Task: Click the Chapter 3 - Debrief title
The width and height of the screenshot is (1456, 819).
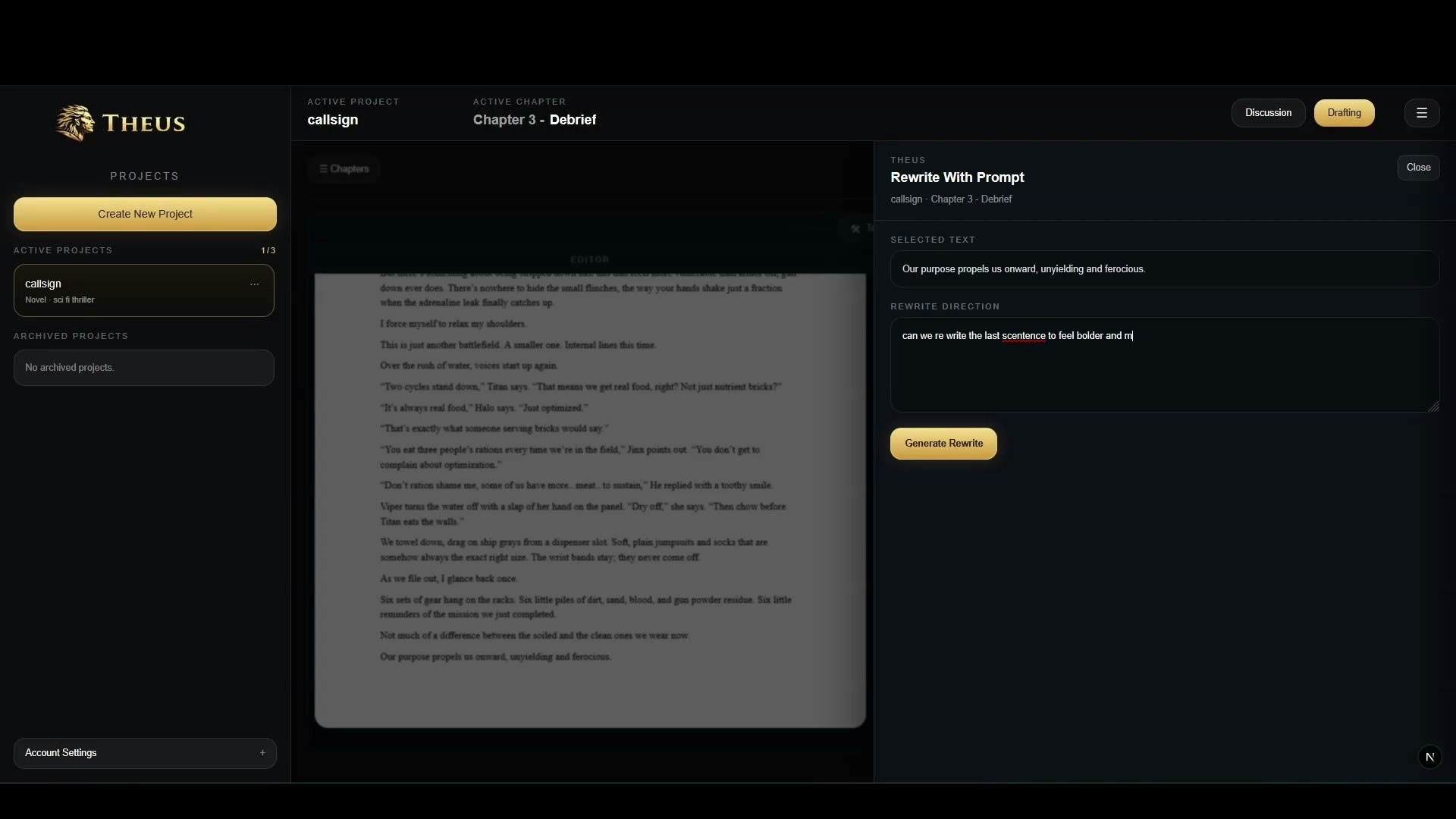Action: point(534,120)
